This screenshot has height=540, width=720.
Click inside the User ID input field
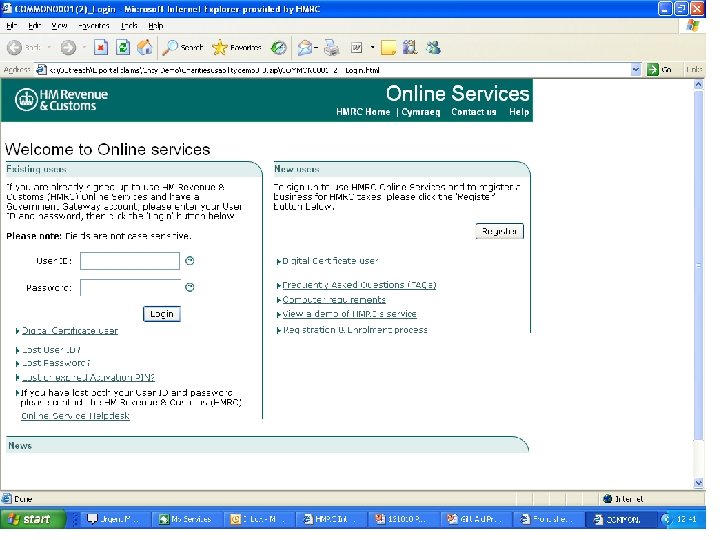130,261
